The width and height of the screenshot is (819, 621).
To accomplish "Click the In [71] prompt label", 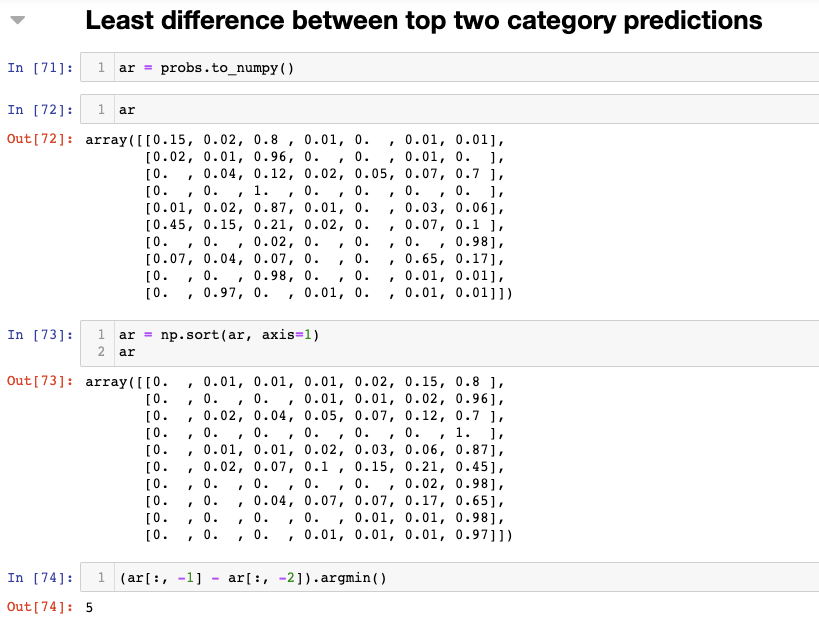I will (40, 68).
